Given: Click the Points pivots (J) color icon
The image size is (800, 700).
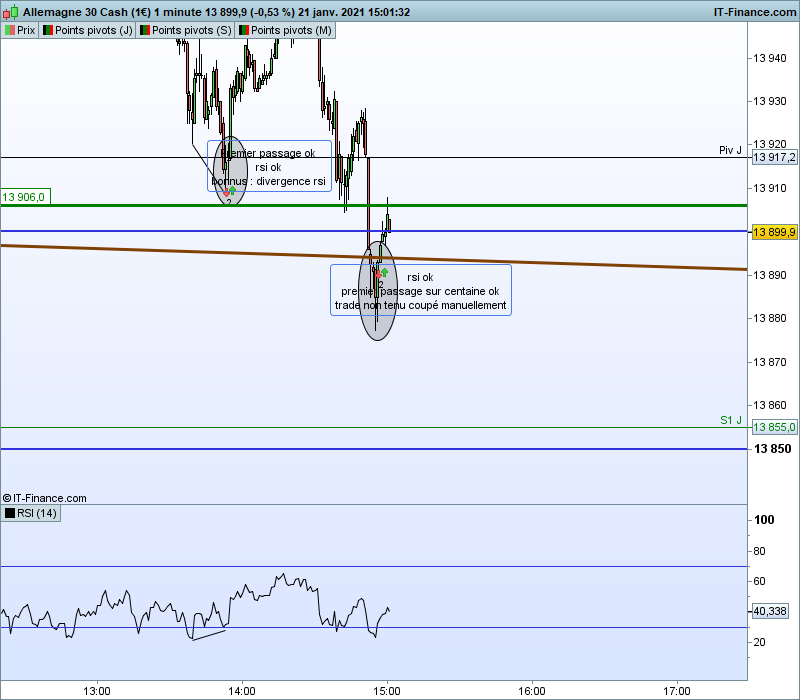Looking at the screenshot, I should point(48,30).
